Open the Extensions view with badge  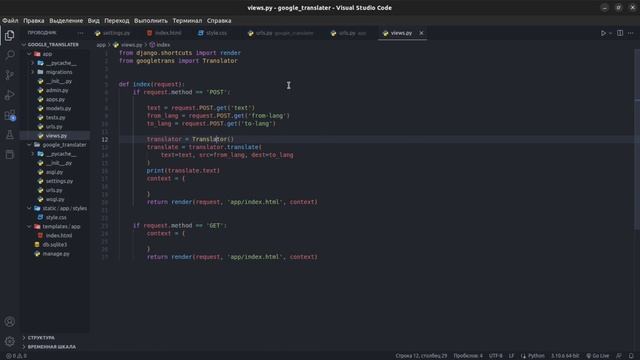click(x=10, y=115)
